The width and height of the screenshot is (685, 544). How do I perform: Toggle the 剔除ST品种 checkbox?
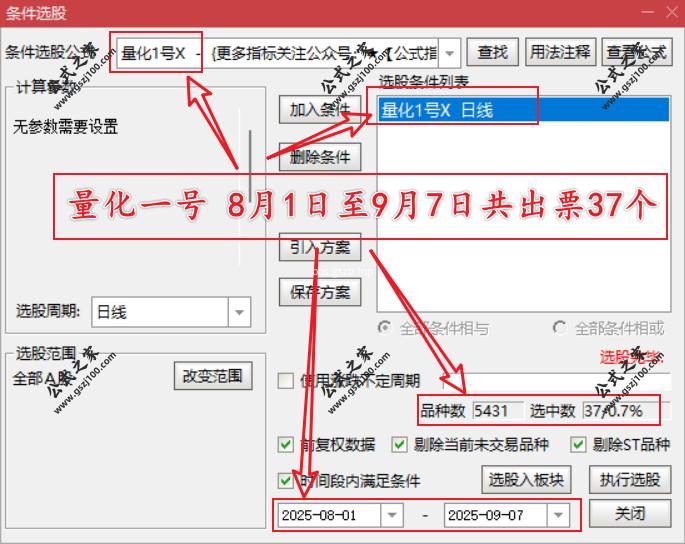tap(578, 445)
